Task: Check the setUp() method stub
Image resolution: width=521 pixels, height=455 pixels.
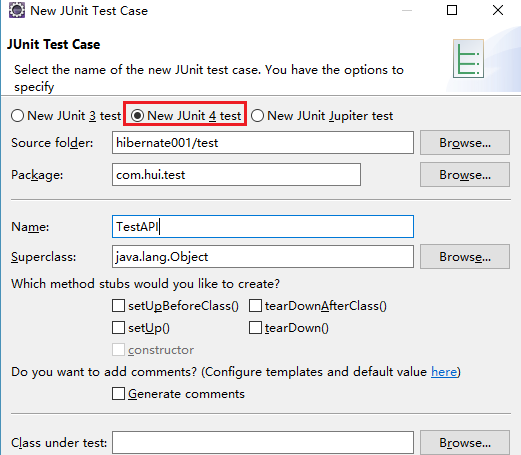Action: (x=118, y=328)
